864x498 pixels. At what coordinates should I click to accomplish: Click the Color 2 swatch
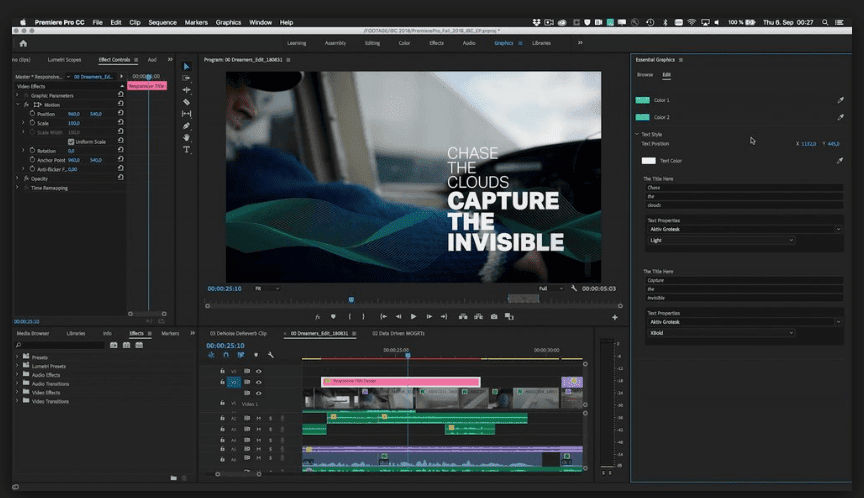(x=643, y=117)
